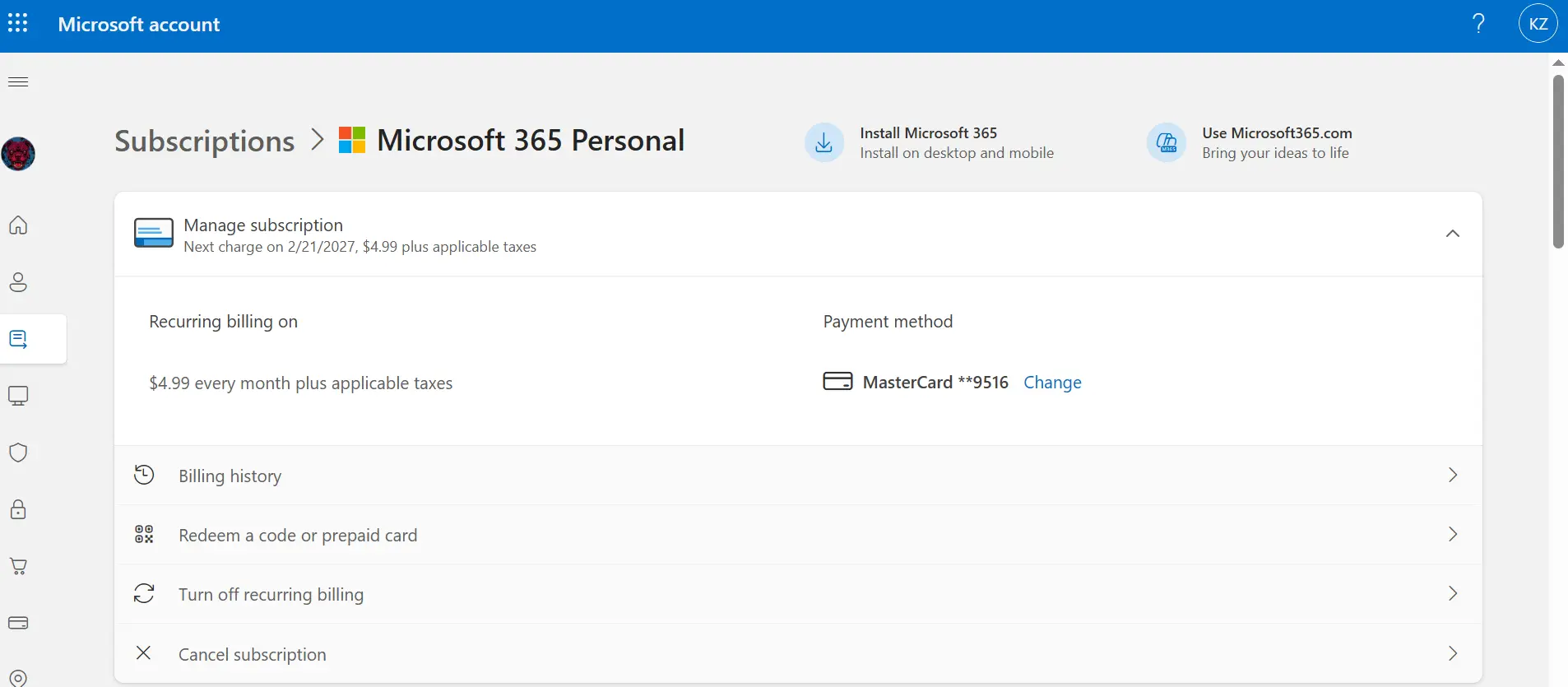The height and width of the screenshot is (687, 1568).
Task: Expand Turn off recurring billing chevron
Action: pos(1453,593)
